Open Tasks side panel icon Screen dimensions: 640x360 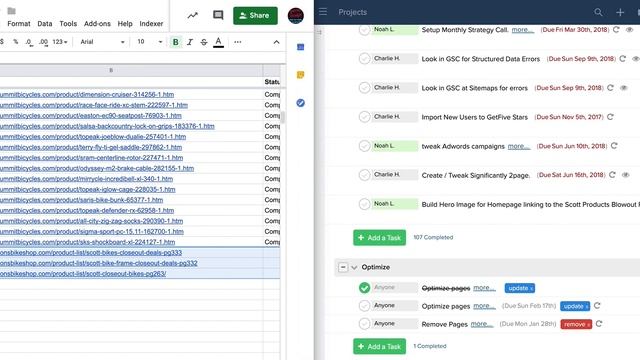[x=300, y=103]
